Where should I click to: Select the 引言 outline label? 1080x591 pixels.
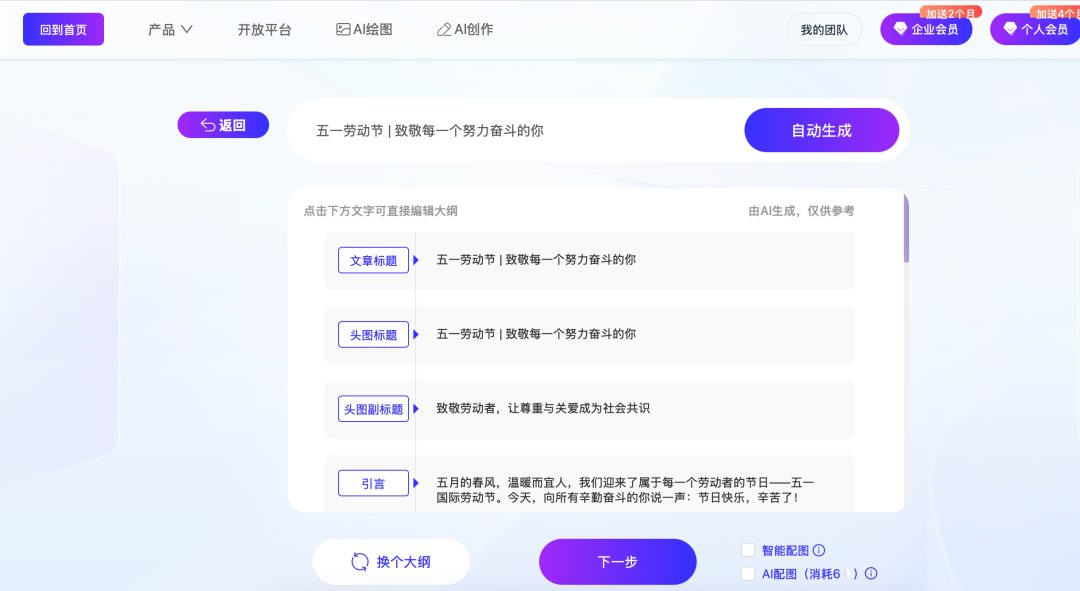pyautogui.click(x=373, y=484)
